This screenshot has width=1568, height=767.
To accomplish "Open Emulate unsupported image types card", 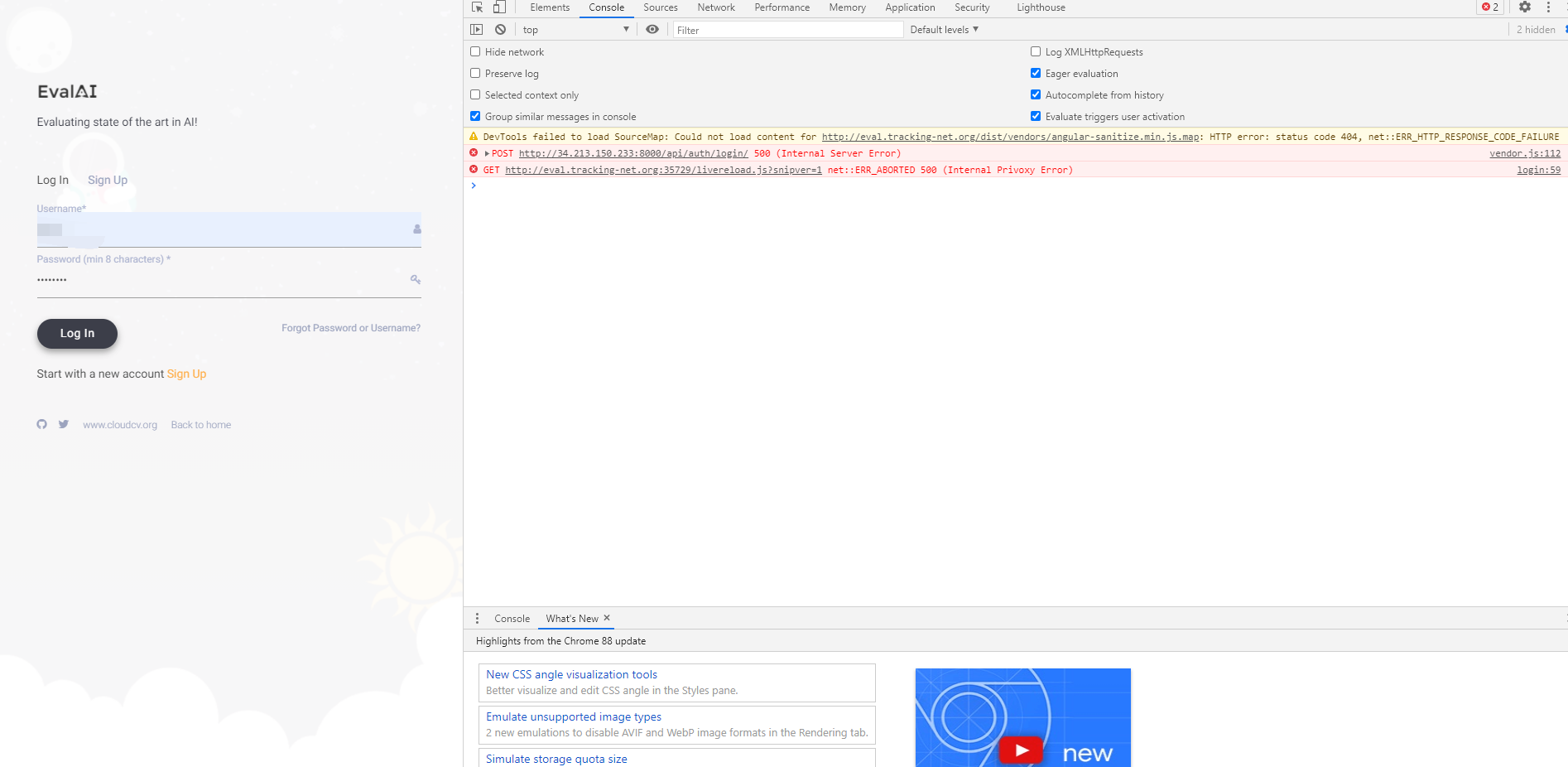I will [x=676, y=725].
